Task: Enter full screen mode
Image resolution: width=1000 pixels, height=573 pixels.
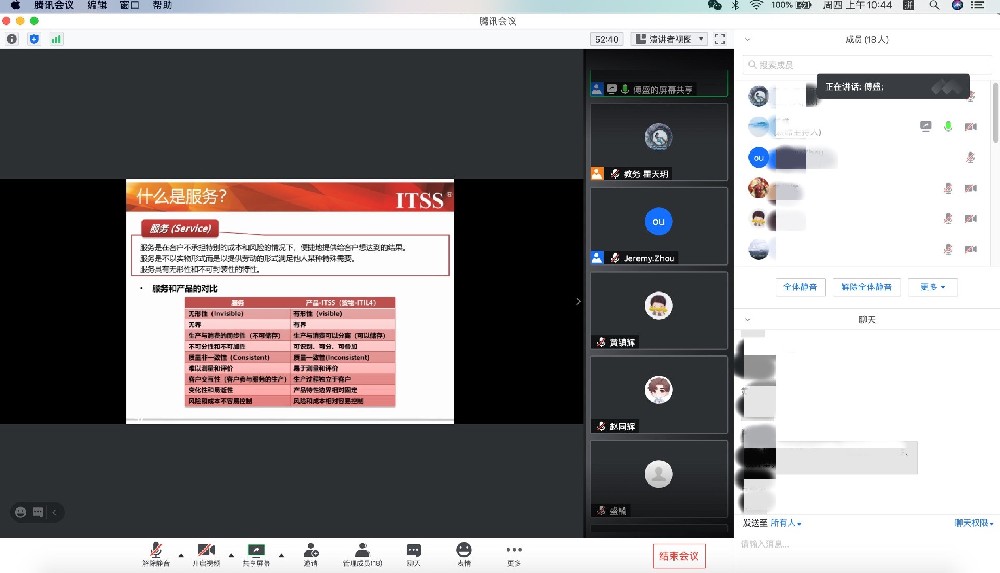Action: 720,39
